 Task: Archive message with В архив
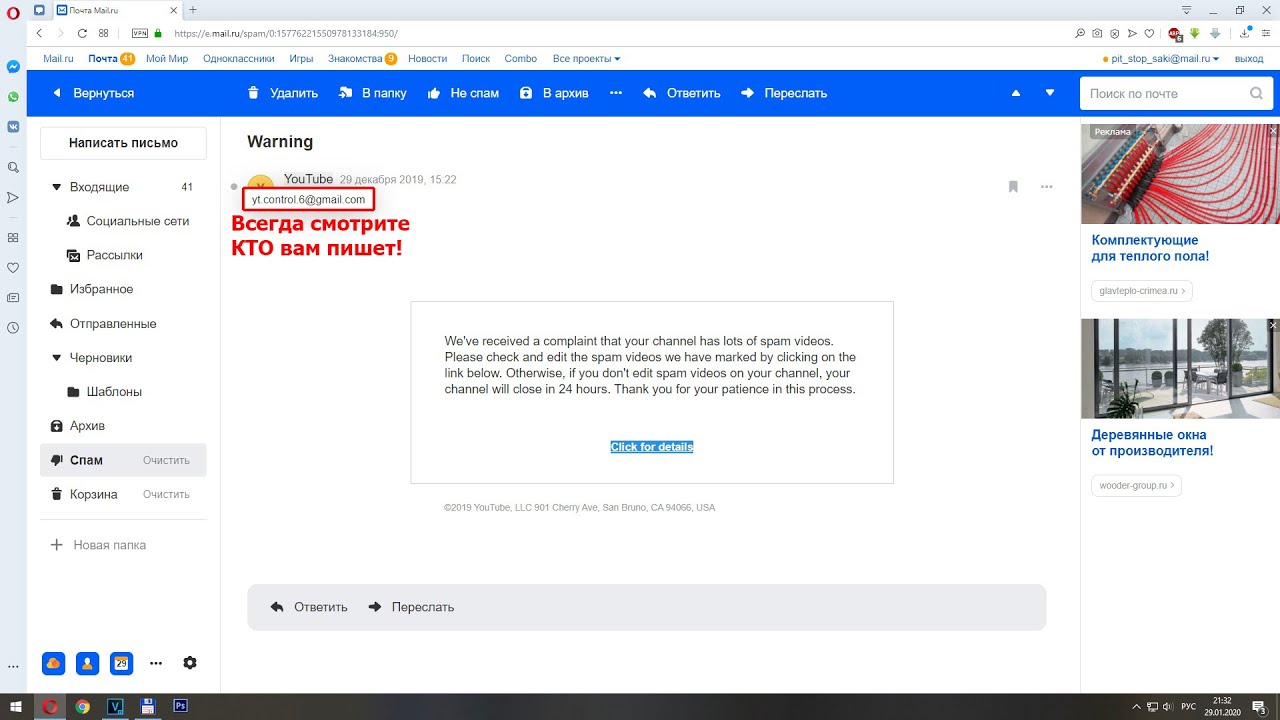[554, 93]
